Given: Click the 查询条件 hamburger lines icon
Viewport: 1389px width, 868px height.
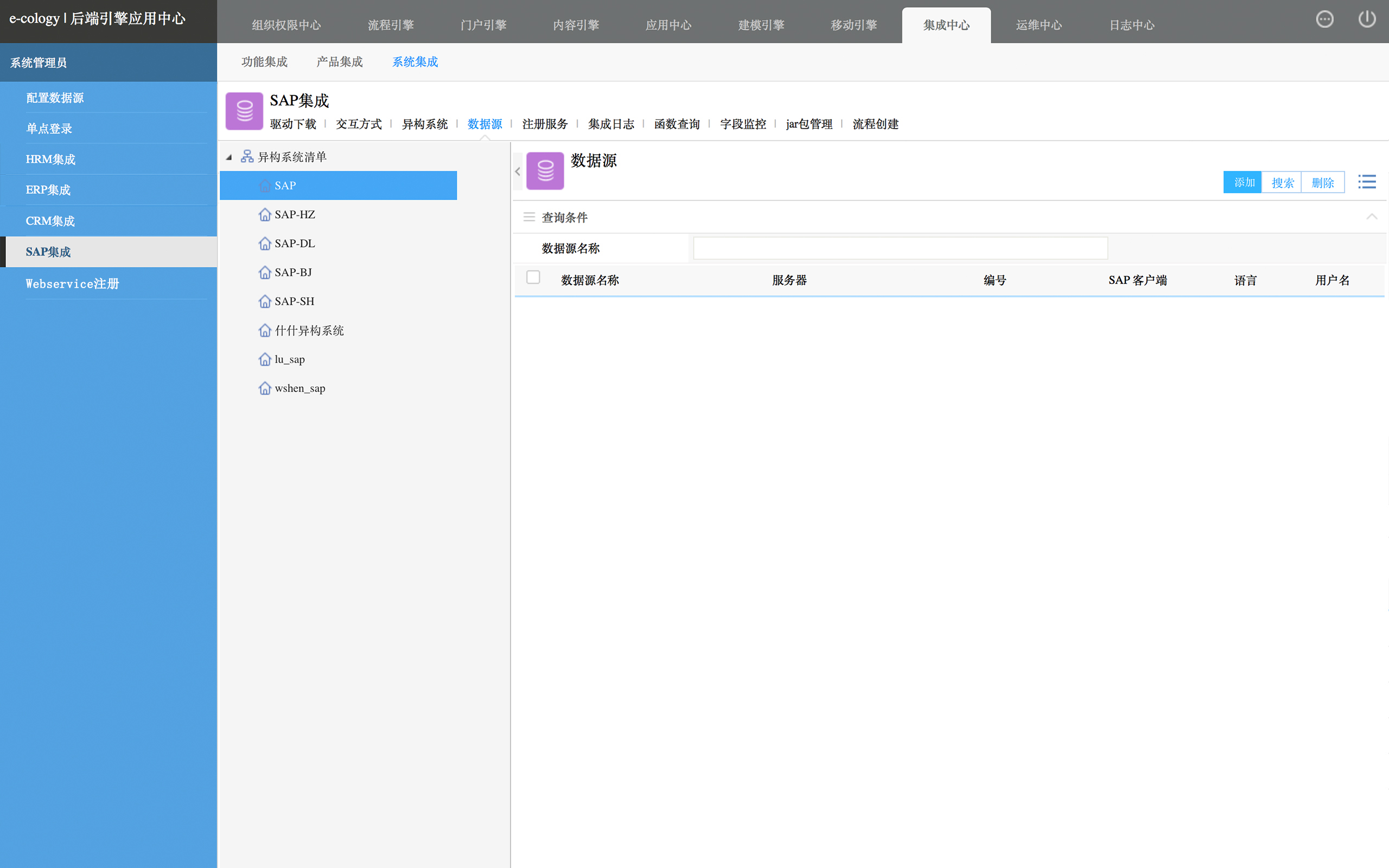Looking at the screenshot, I should (x=529, y=217).
